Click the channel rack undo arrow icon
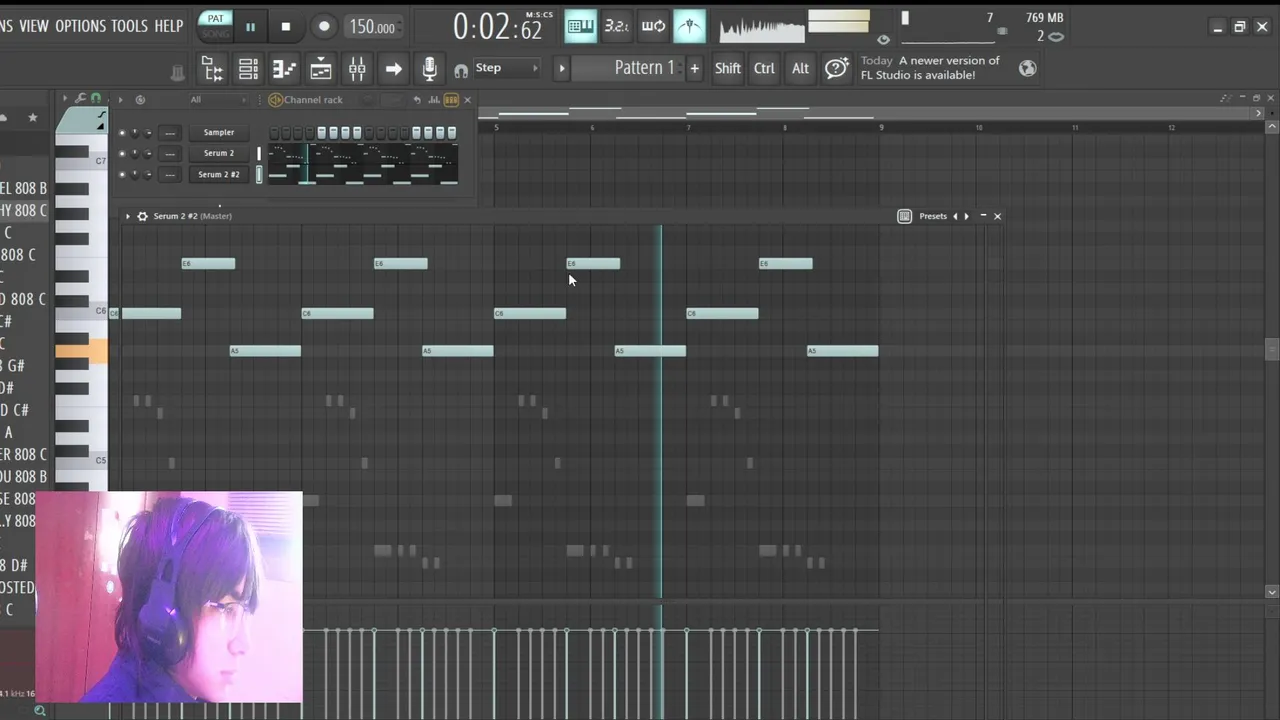Image resolution: width=1280 pixels, height=720 pixels. [417, 100]
